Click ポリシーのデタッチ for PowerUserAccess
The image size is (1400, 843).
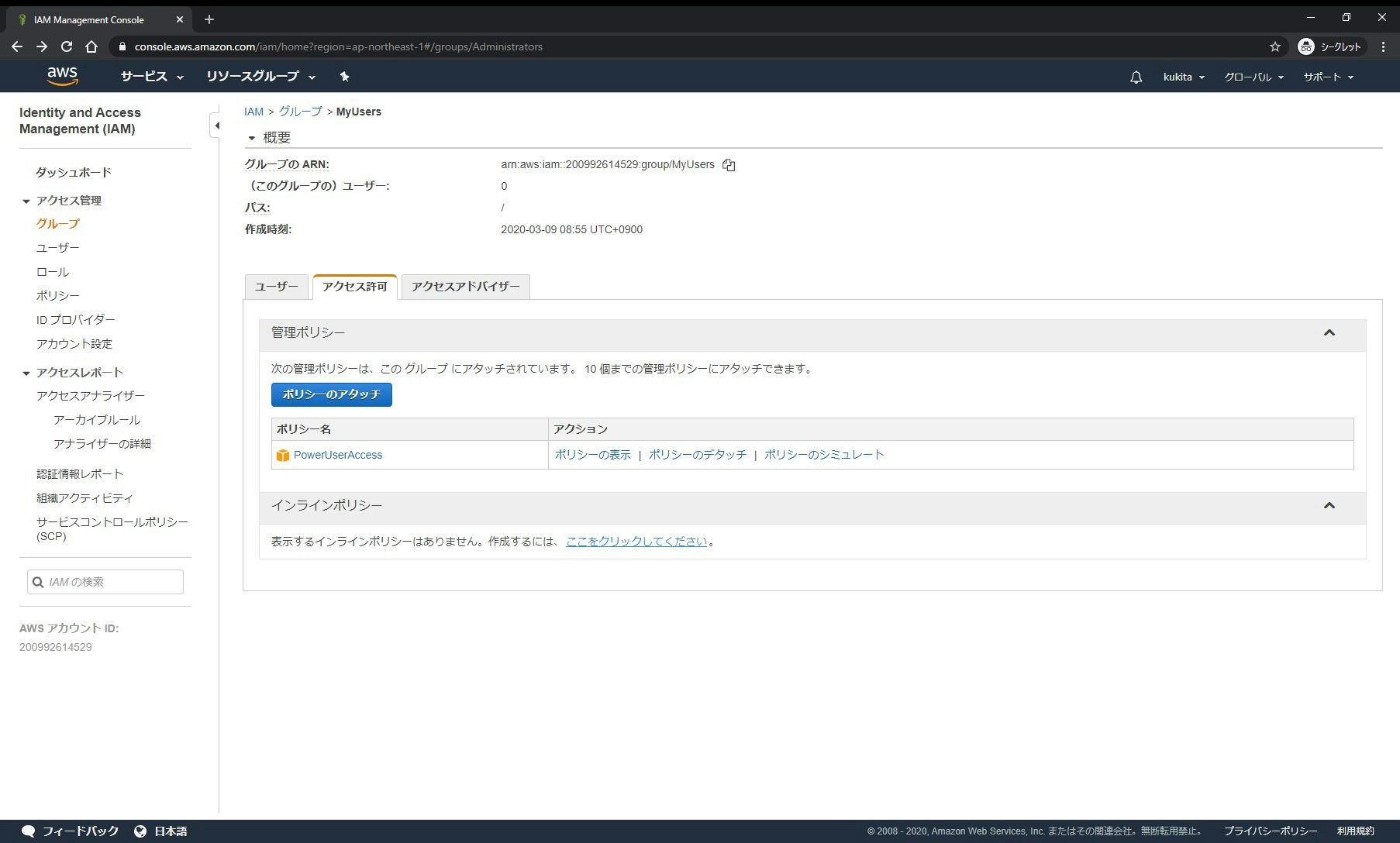click(x=697, y=456)
